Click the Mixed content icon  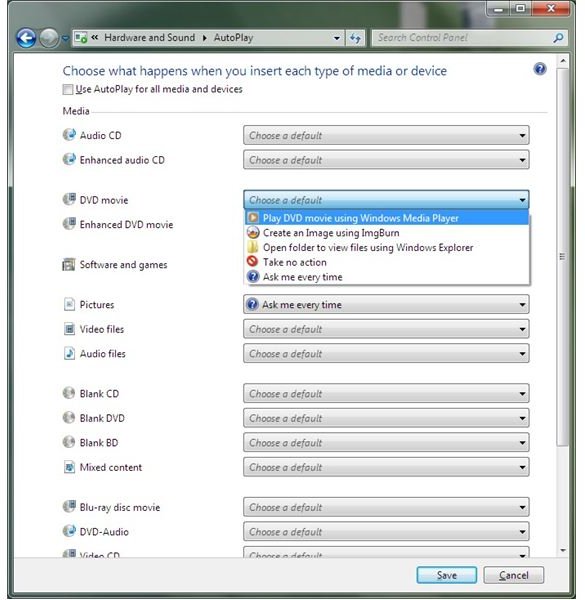pos(69,467)
